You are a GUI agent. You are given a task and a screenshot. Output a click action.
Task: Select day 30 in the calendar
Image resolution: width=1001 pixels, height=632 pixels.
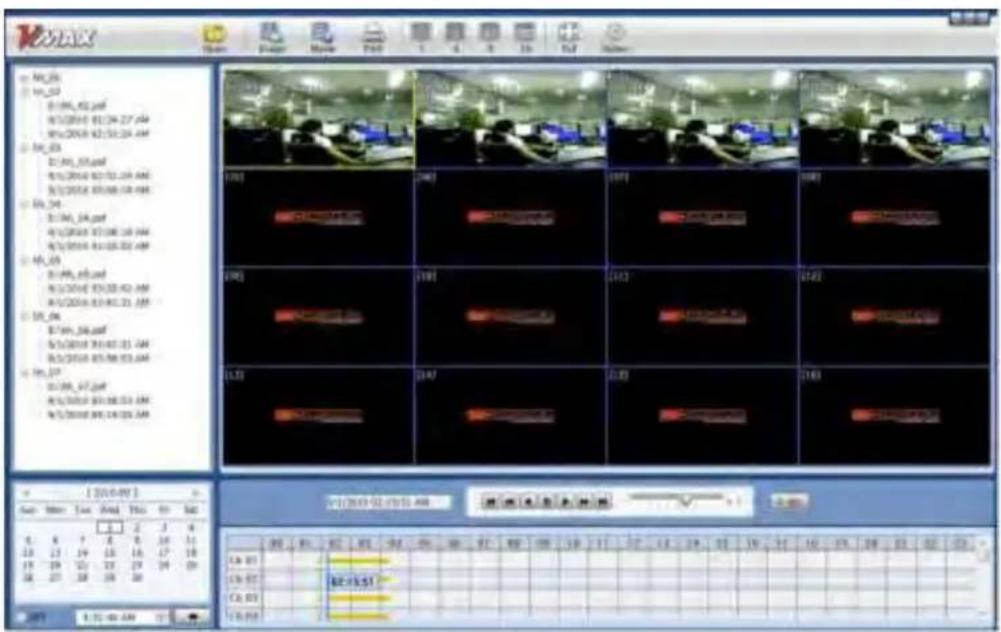click(x=137, y=578)
